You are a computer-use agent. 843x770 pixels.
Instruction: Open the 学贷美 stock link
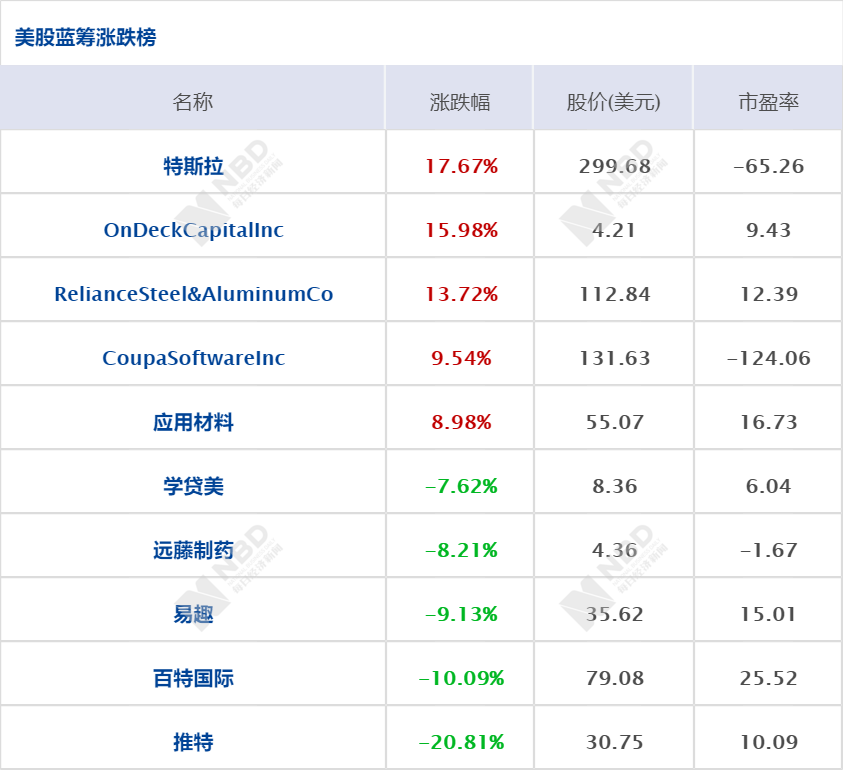tap(193, 486)
